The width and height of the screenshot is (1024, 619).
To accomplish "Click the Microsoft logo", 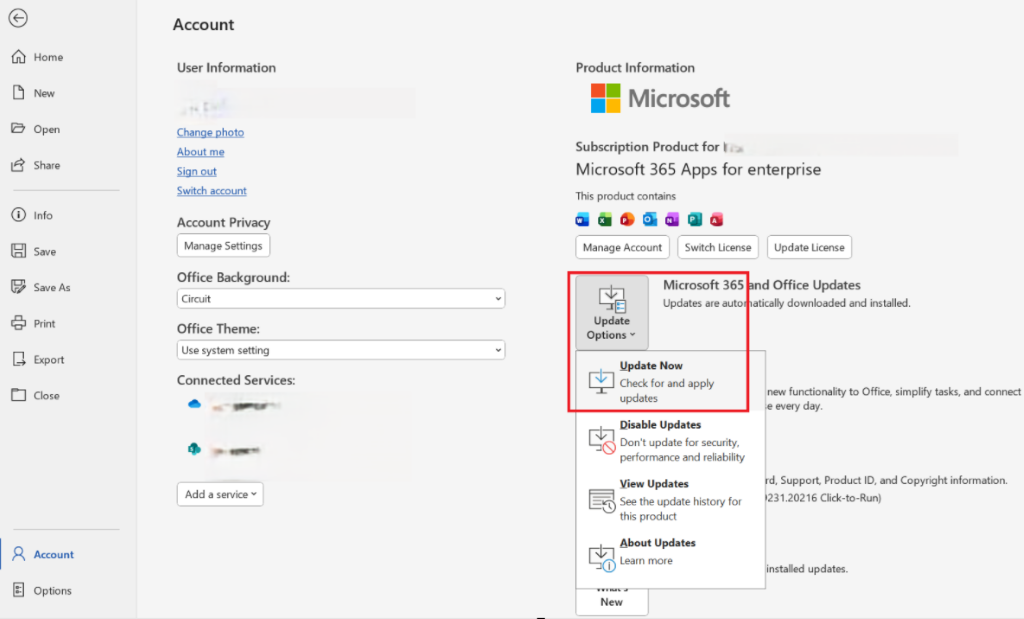I will click(660, 99).
